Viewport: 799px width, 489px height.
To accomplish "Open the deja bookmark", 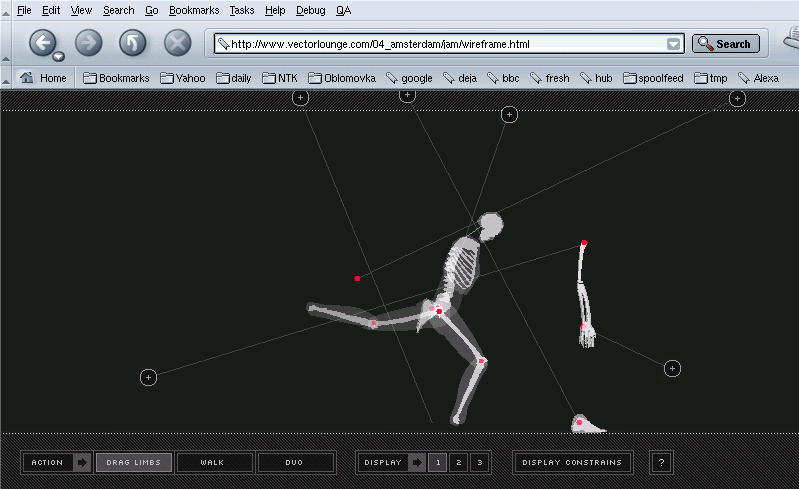I will [460, 78].
